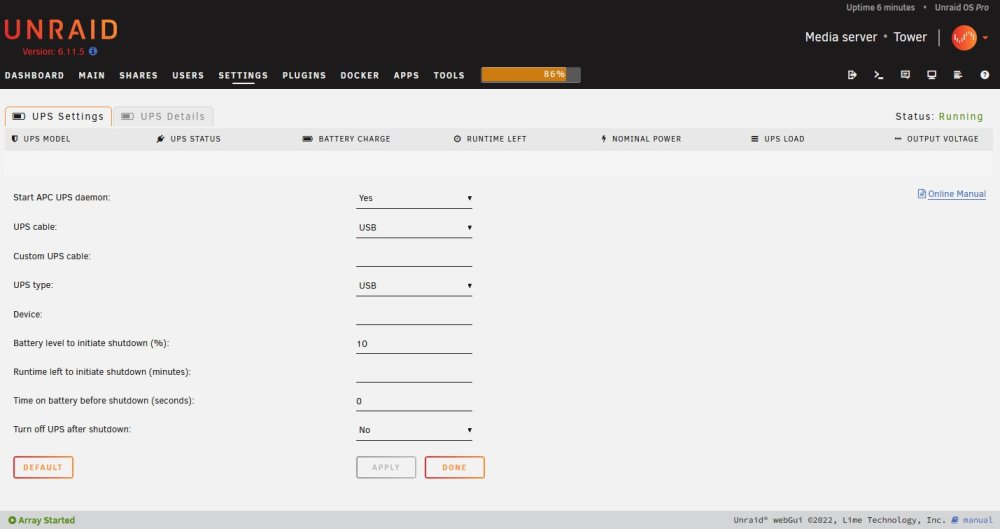Go to the Main menu
The height and width of the screenshot is (529, 1000).
point(92,75)
